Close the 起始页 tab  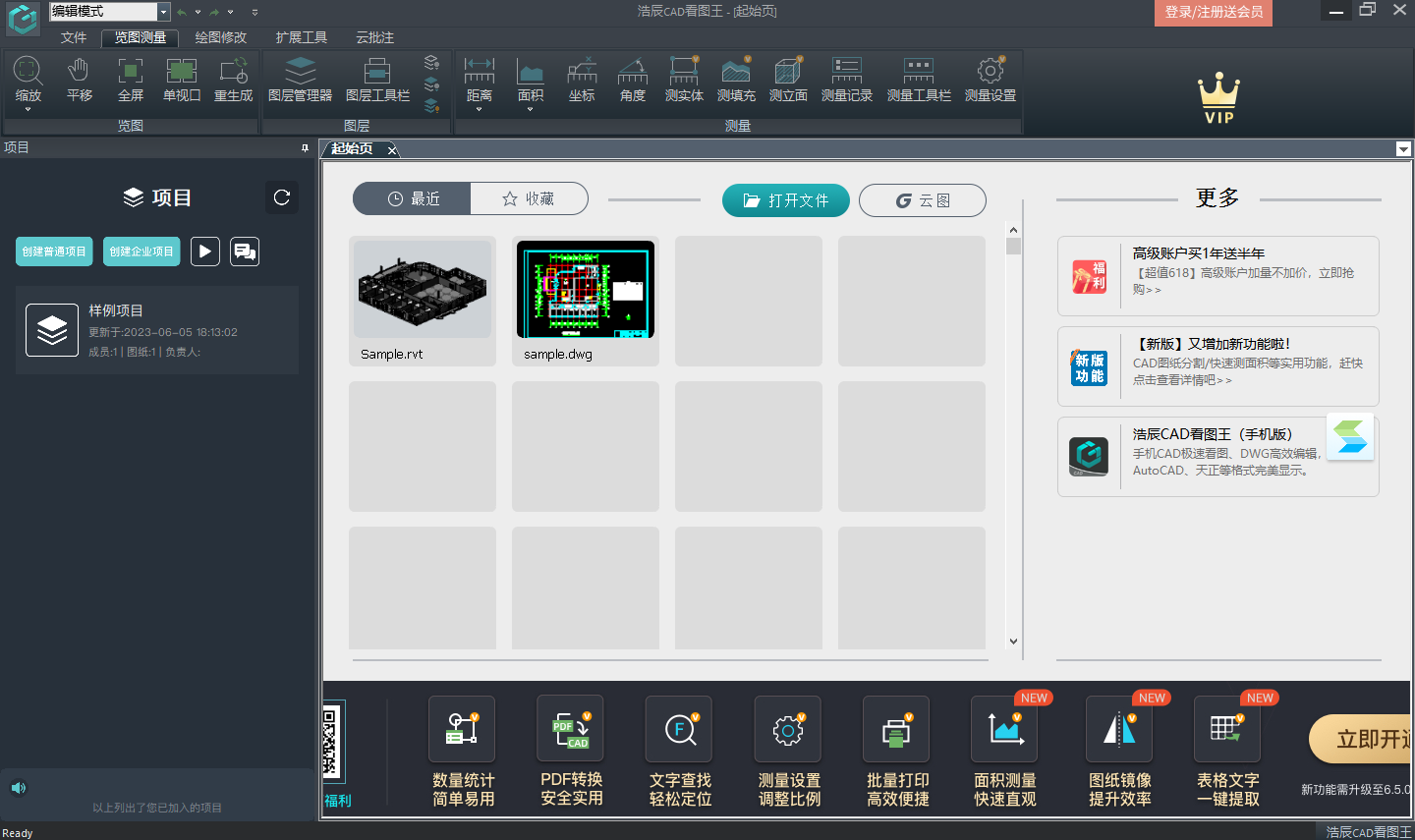click(x=392, y=149)
